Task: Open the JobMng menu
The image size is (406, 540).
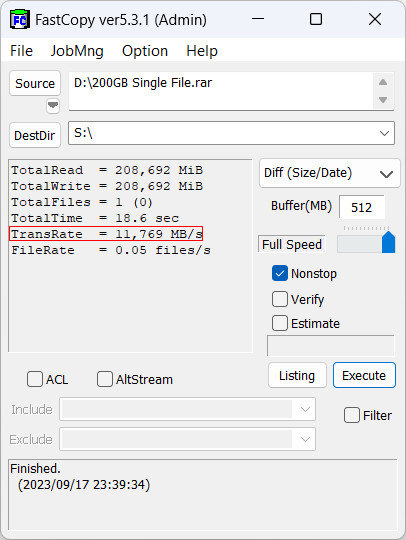Action: pyautogui.click(x=77, y=51)
